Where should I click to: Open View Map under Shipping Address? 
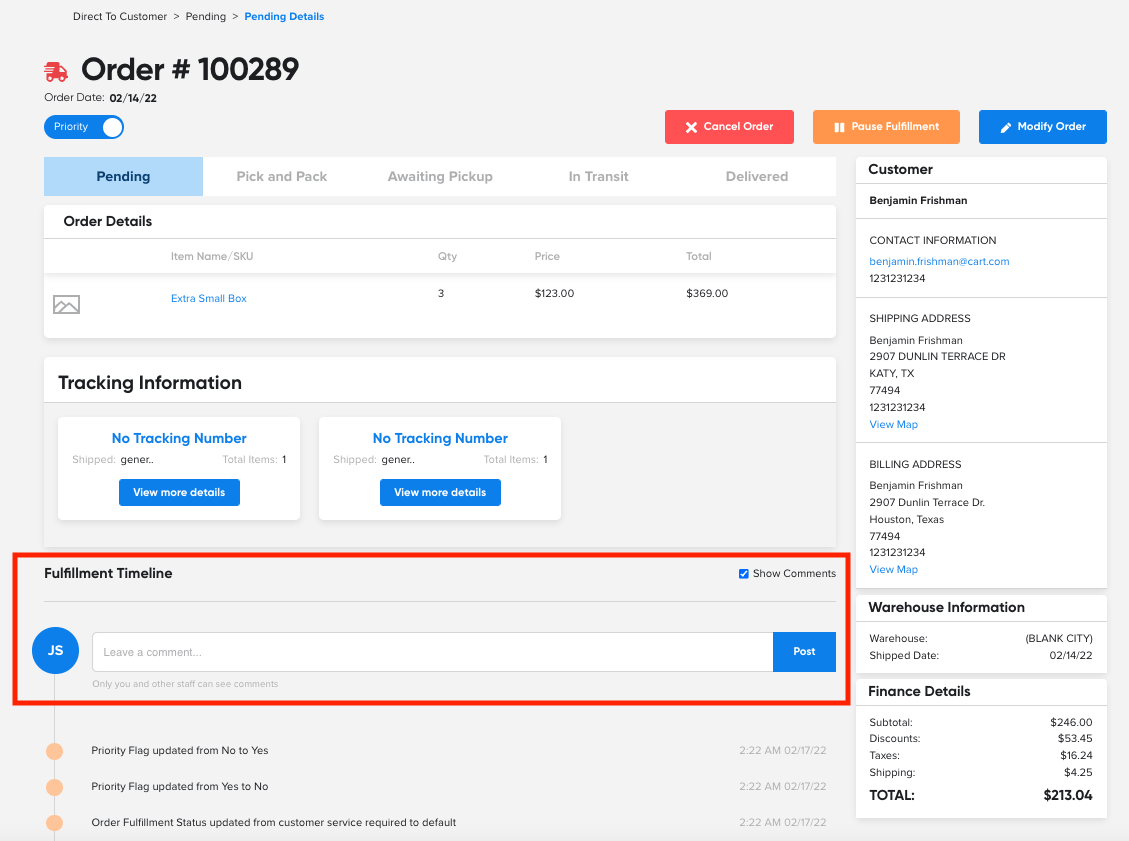(x=893, y=425)
